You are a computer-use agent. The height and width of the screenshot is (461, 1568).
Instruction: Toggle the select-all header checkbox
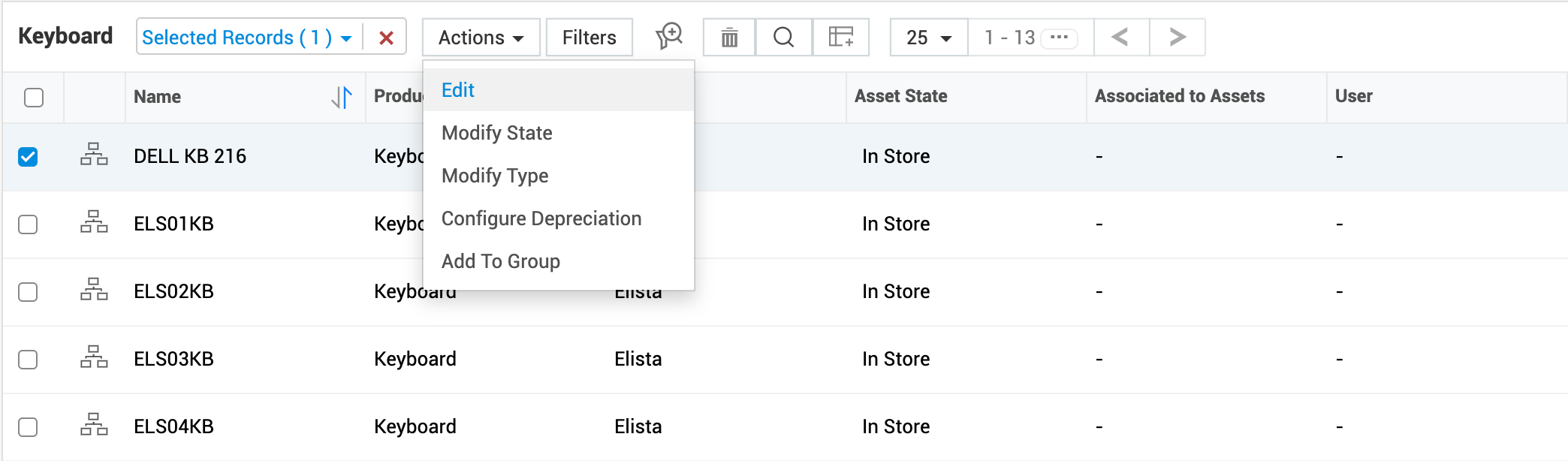(x=34, y=98)
